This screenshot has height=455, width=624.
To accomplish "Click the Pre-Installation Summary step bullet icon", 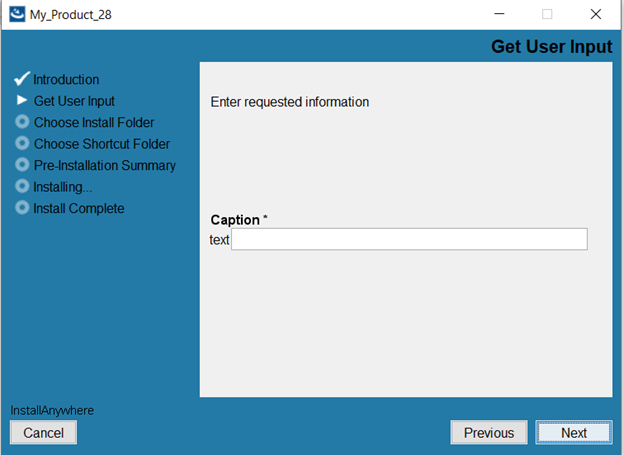I will coord(22,165).
